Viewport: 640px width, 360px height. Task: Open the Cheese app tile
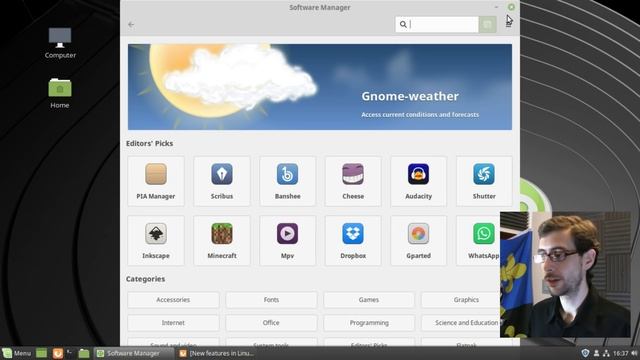pyautogui.click(x=353, y=181)
